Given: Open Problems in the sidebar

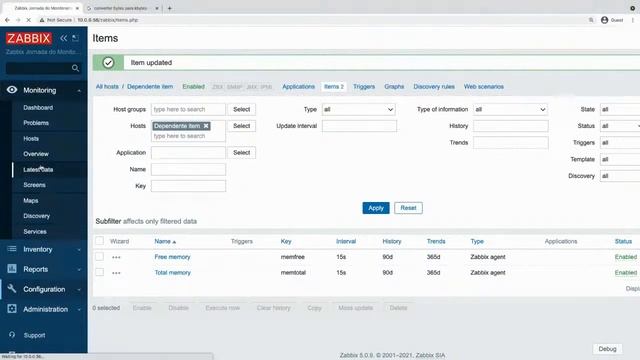Looking at the screenshot, I should (x=36, y=123).
